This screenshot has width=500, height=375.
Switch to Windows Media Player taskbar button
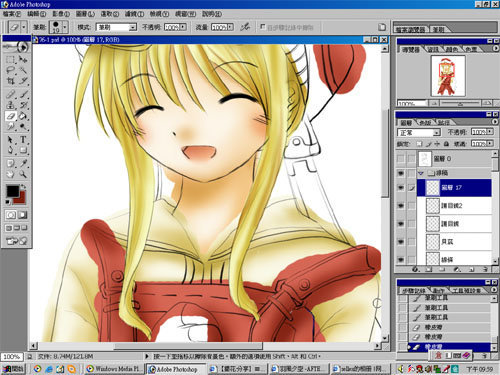coord(114,369)
